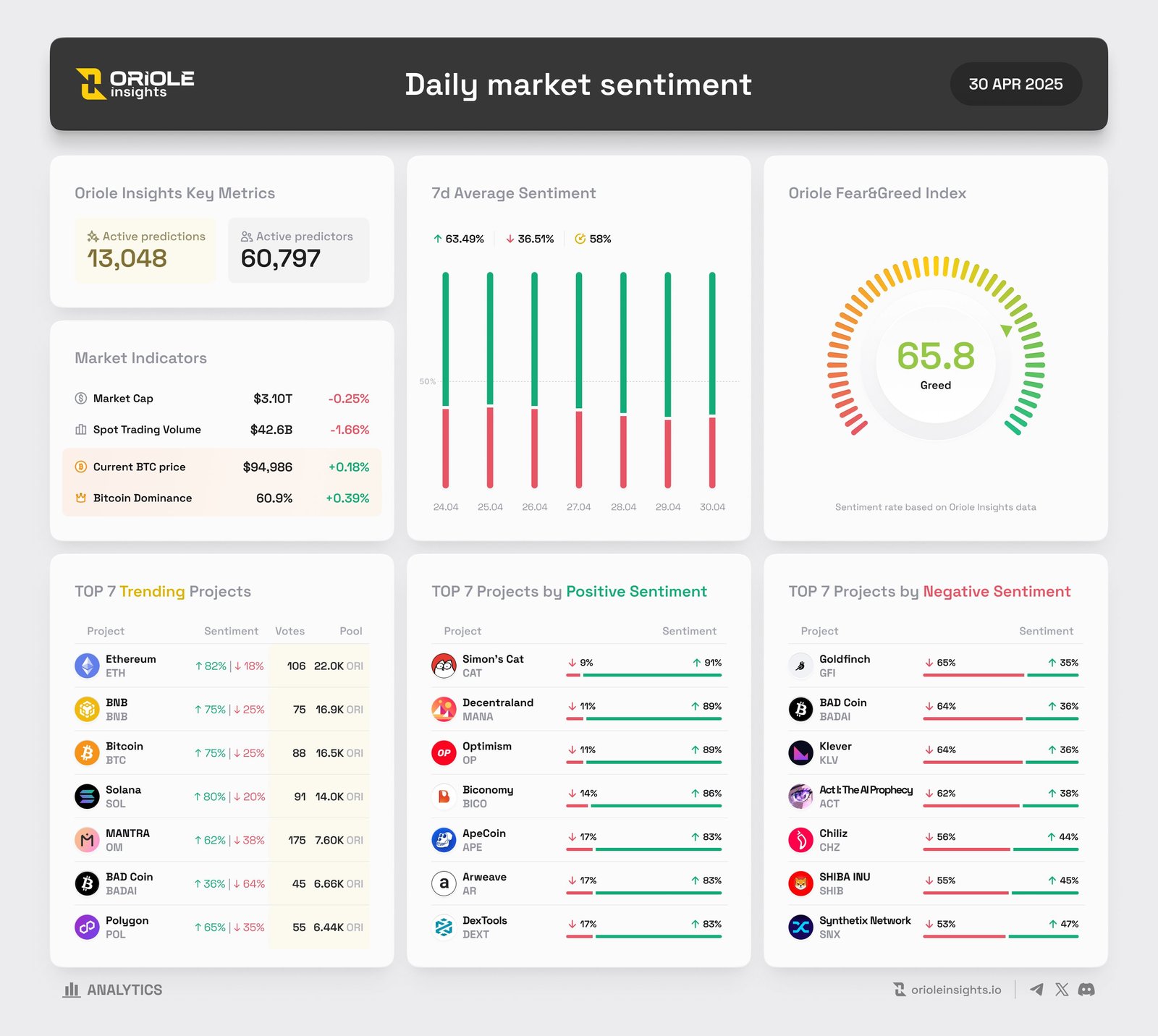Screen dimensions: 1158x1036
Task: Open the Discord icon in the footer
Action: click(1087, 990)
